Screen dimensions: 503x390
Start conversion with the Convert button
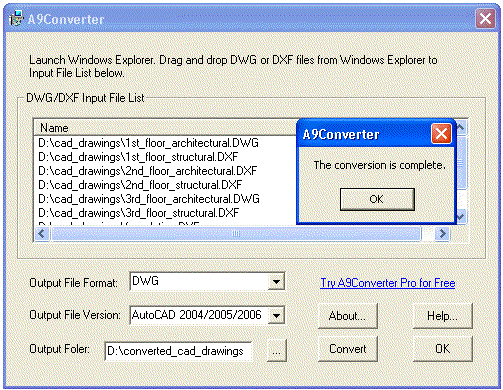(x=348, y=349)
